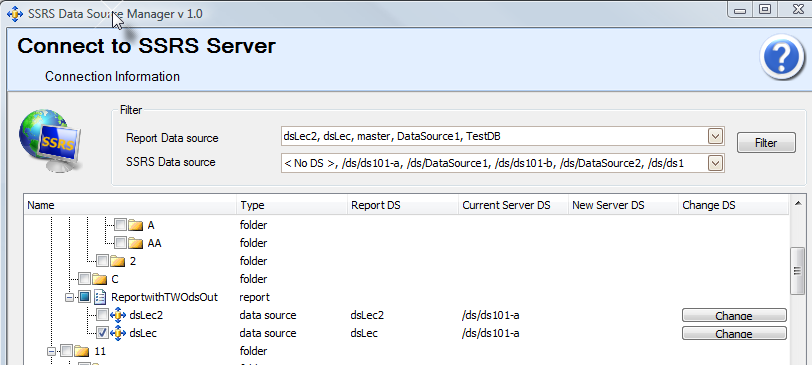
Task: Sort by the Current Server DS column header
Action: (513, 206)
